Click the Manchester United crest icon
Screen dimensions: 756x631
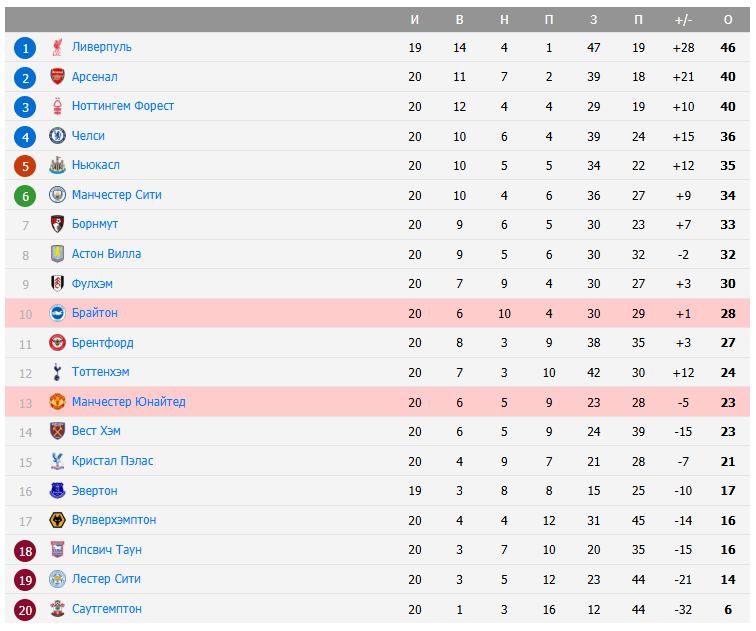(57, 402)
